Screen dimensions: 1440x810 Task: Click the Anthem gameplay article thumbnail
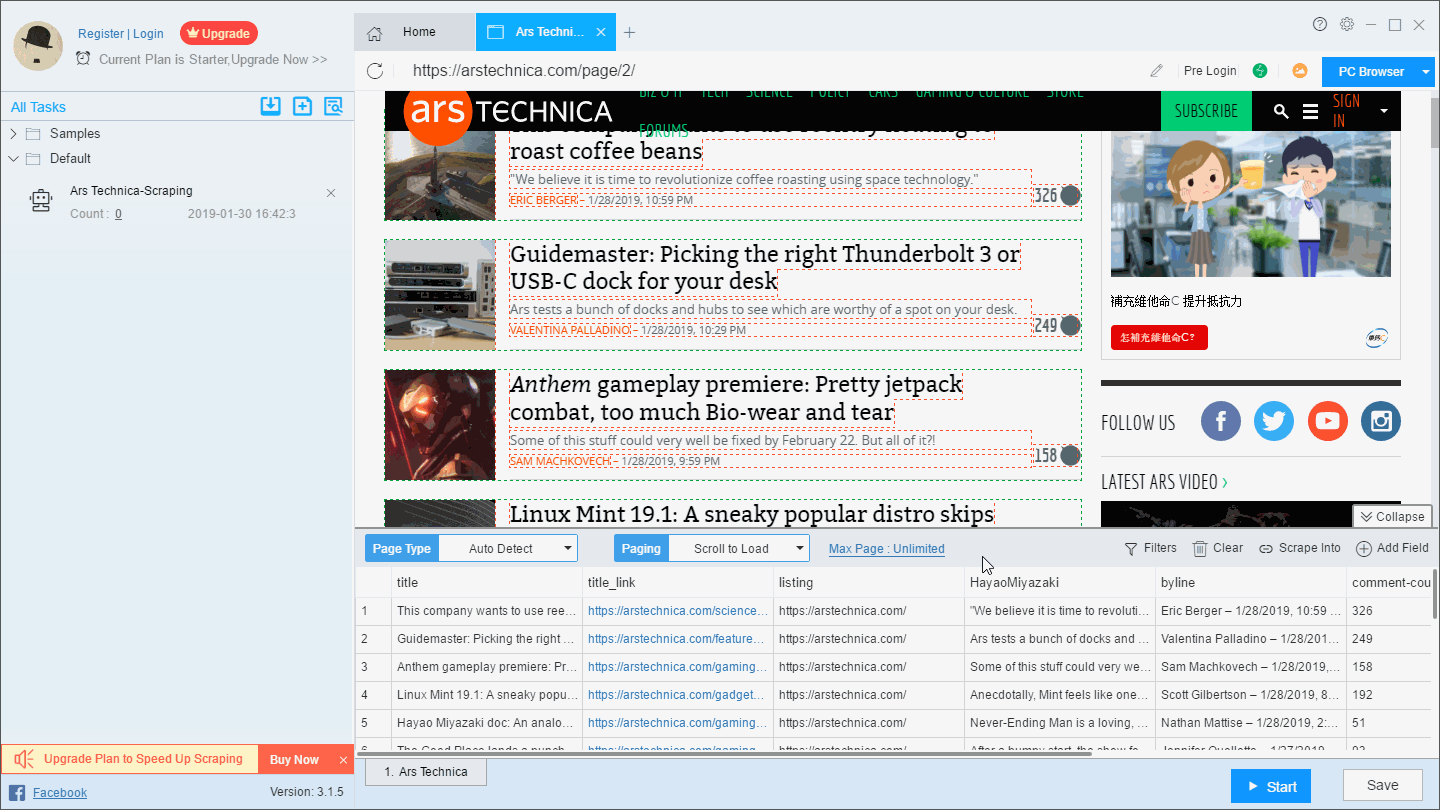point(440,425)
